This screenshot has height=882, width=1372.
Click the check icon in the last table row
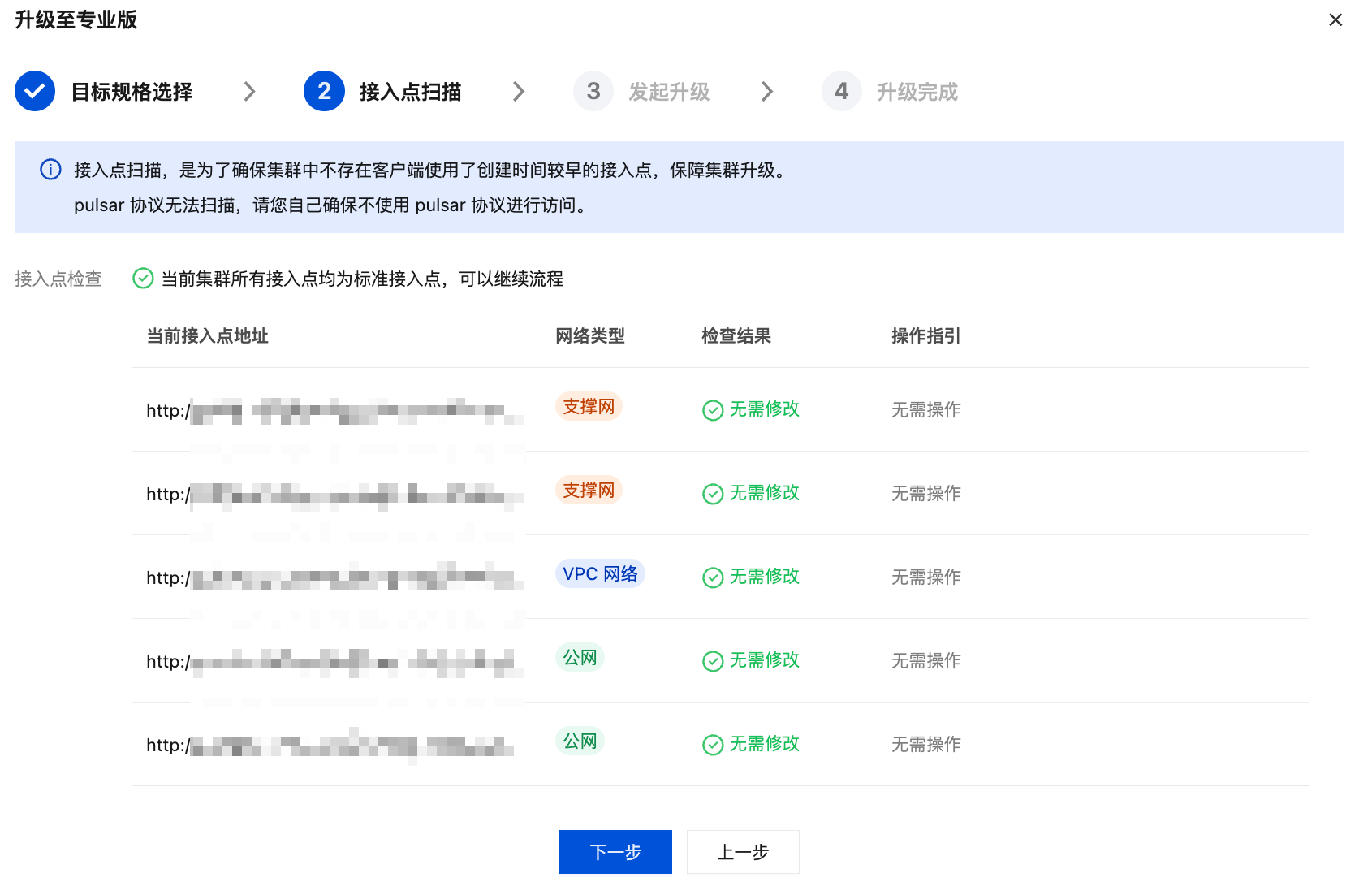click(x=713, y=745)
